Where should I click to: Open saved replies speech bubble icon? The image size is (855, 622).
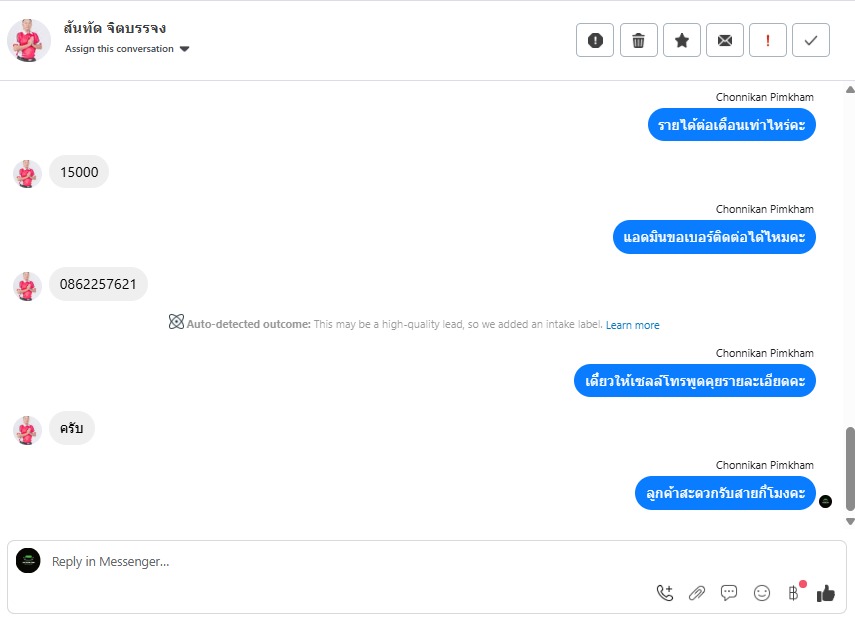729,593
